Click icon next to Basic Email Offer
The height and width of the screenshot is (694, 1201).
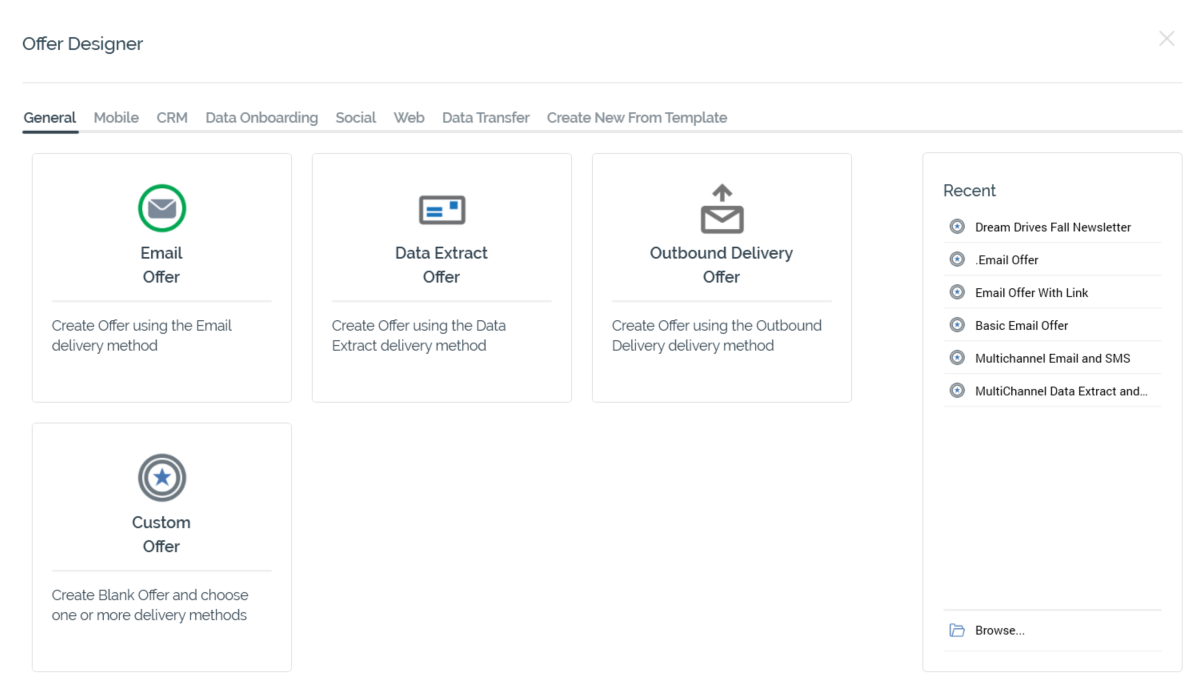coord(957,325)
